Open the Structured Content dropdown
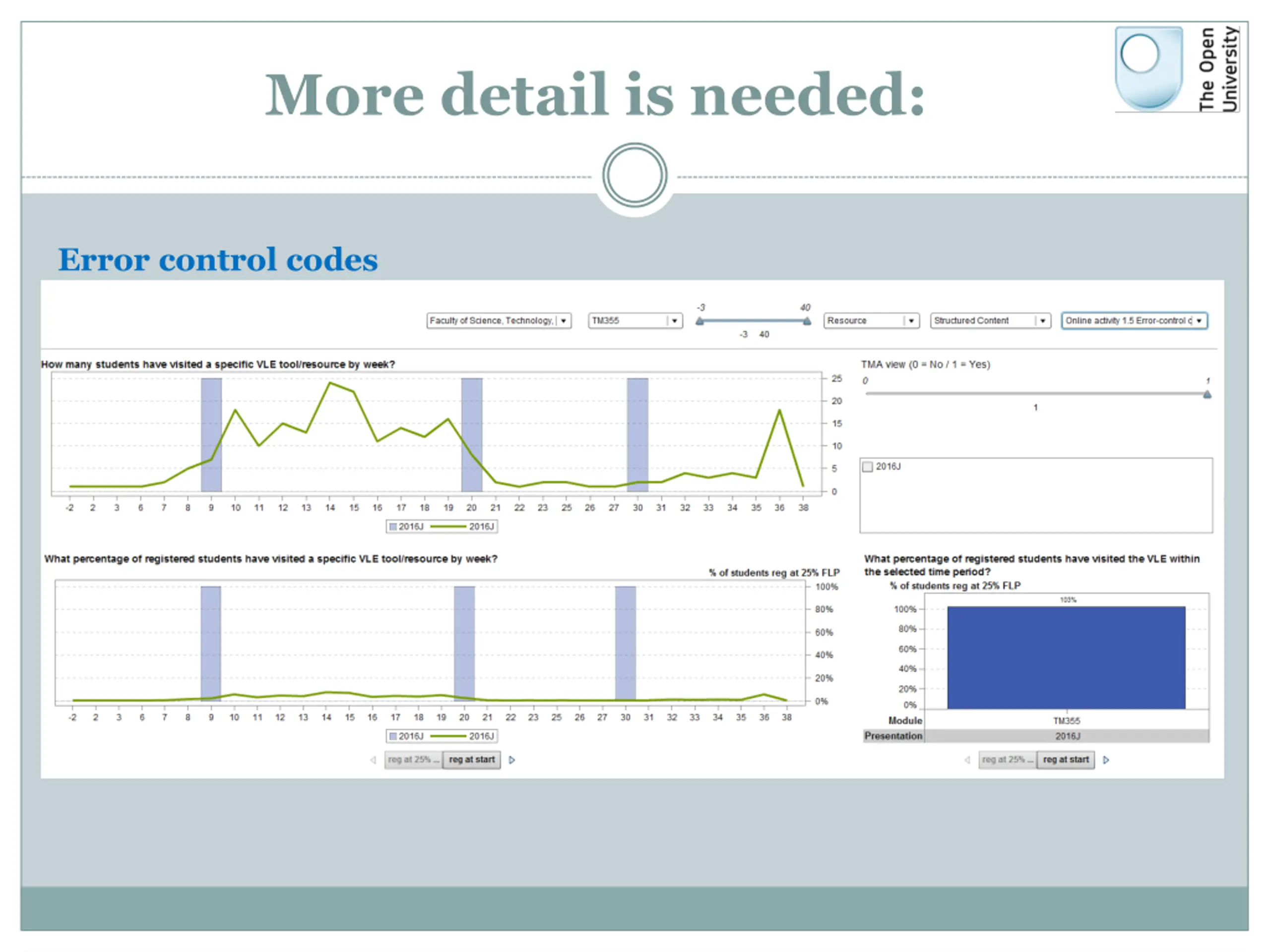This screenshot has height=952, width=1270. pyautogui.click(x=990, y=321)
